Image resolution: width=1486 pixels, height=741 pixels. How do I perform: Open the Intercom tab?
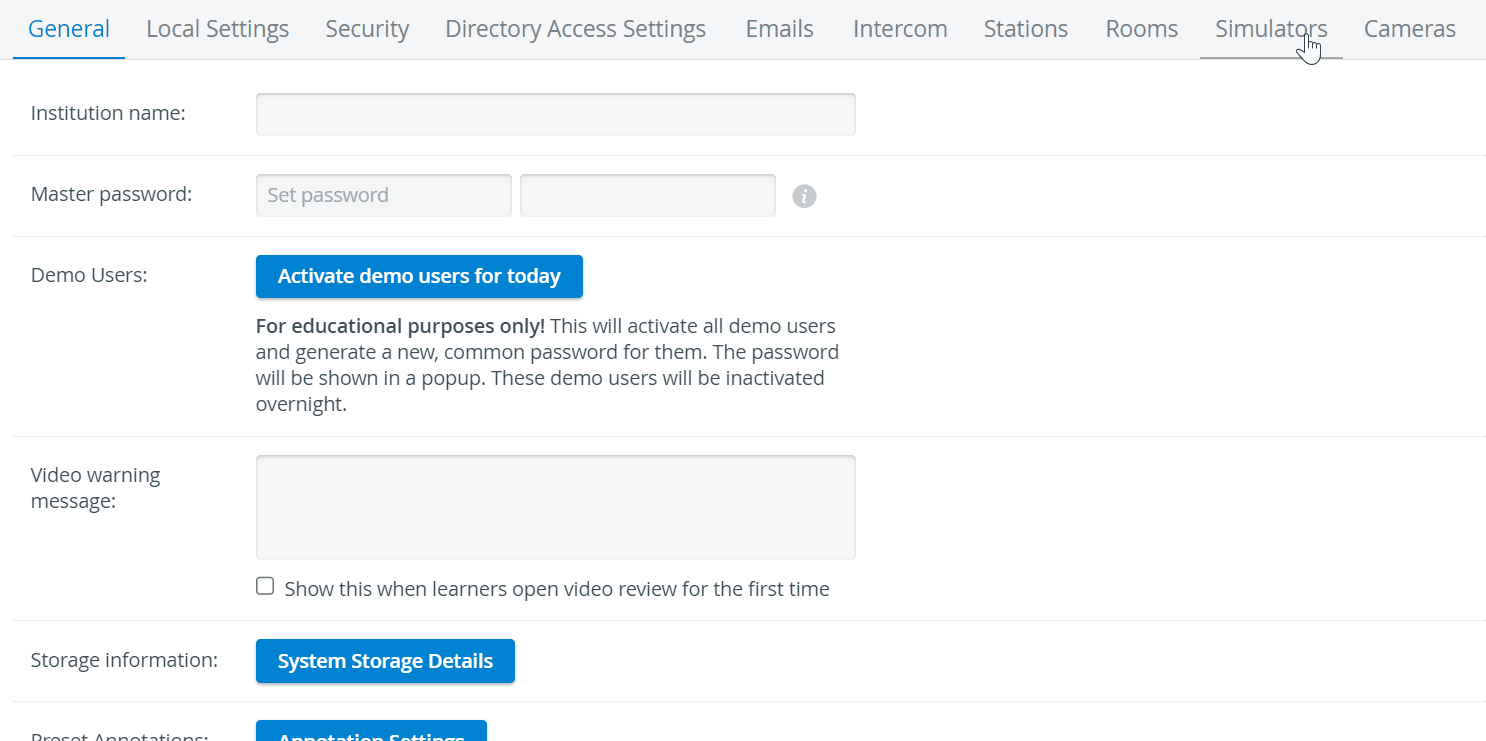(x=900, y=29)
